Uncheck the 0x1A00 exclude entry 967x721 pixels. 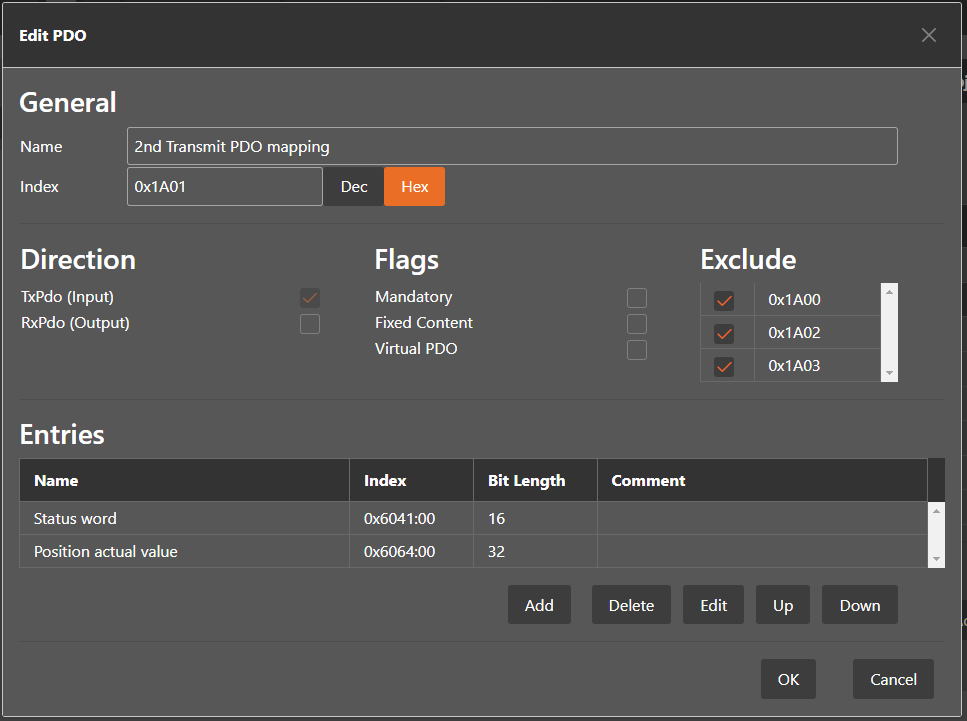point(725,300)
